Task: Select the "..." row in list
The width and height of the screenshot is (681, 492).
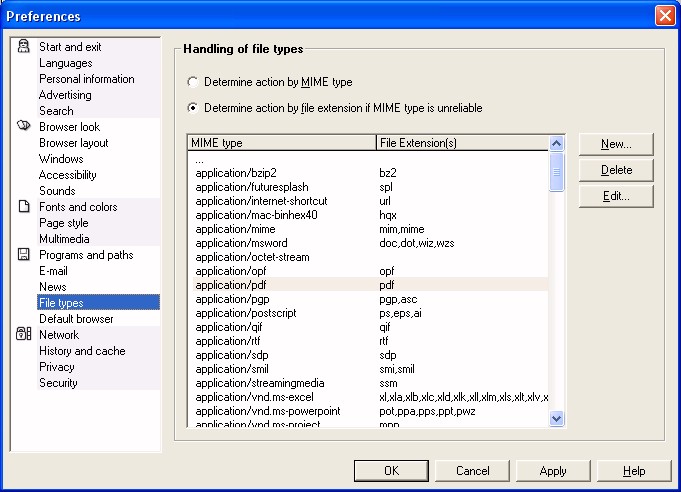Action: (370, 159)
